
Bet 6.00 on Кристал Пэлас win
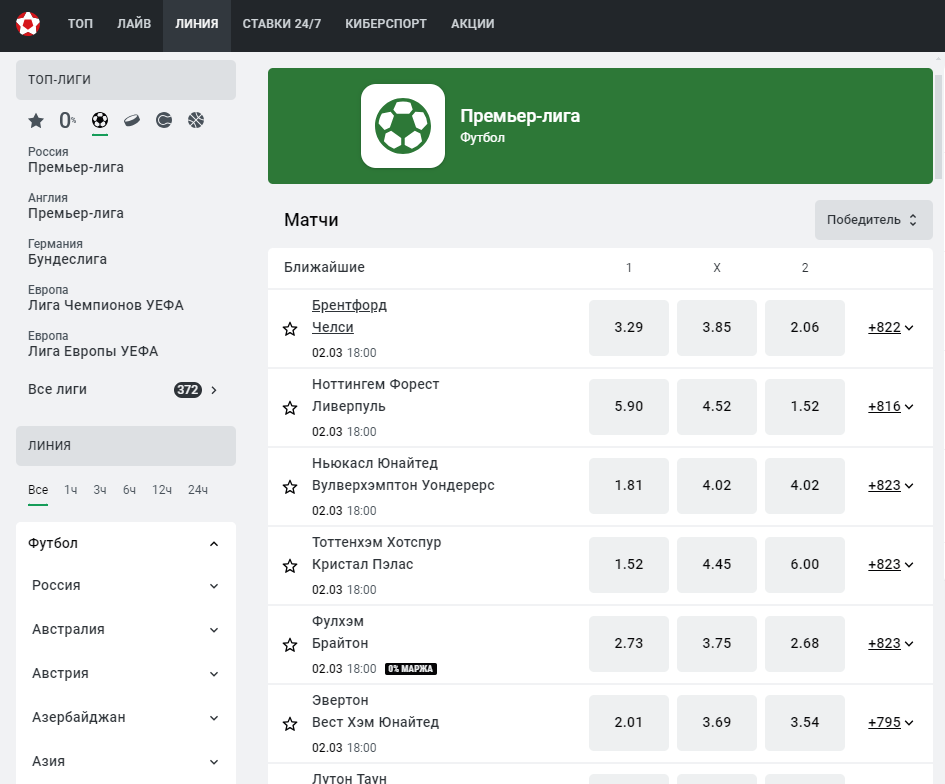pos(805,564)
